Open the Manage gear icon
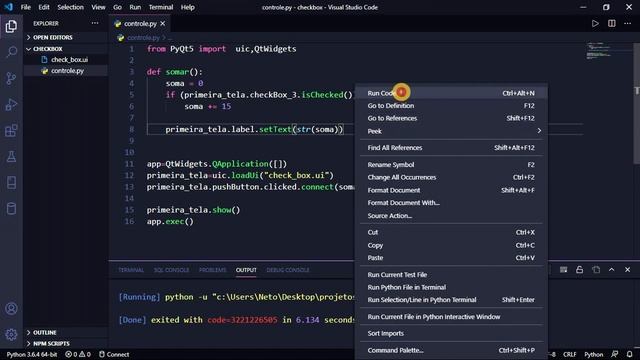Image resolution: width=640 pixels, height=360 pixels. 11,334
